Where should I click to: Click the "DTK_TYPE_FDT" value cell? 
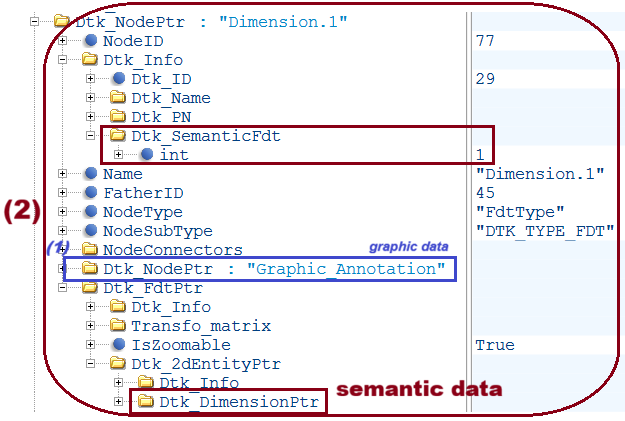(545, 231)
